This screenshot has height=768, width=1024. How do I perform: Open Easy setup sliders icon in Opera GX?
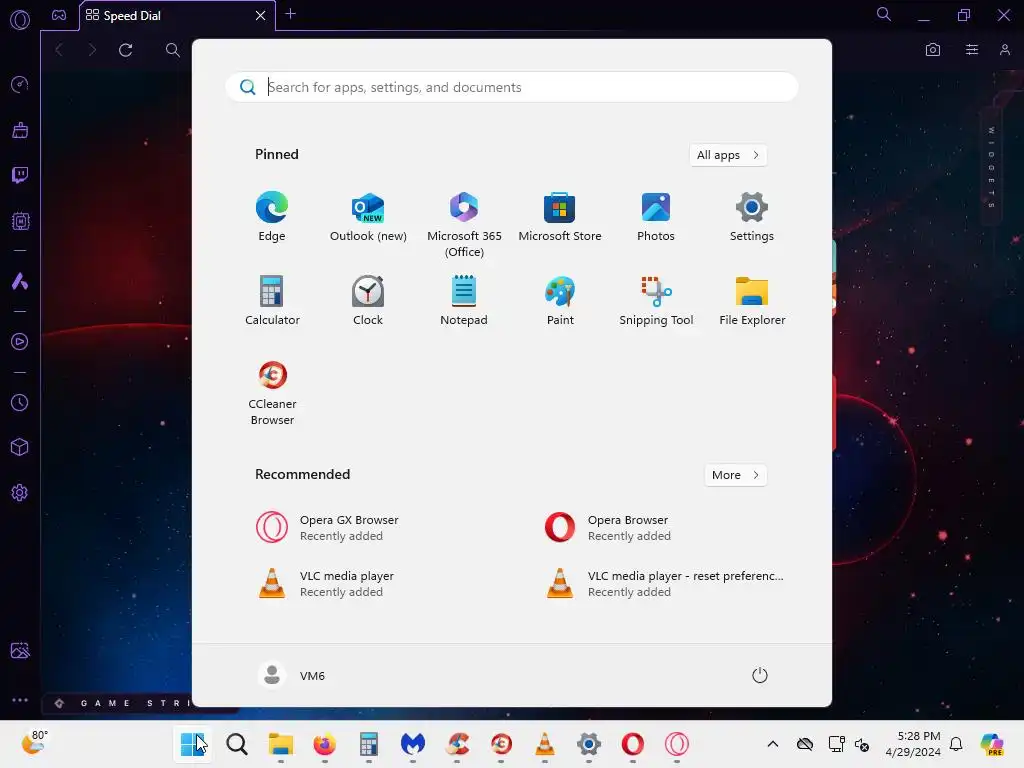(972, 50)
